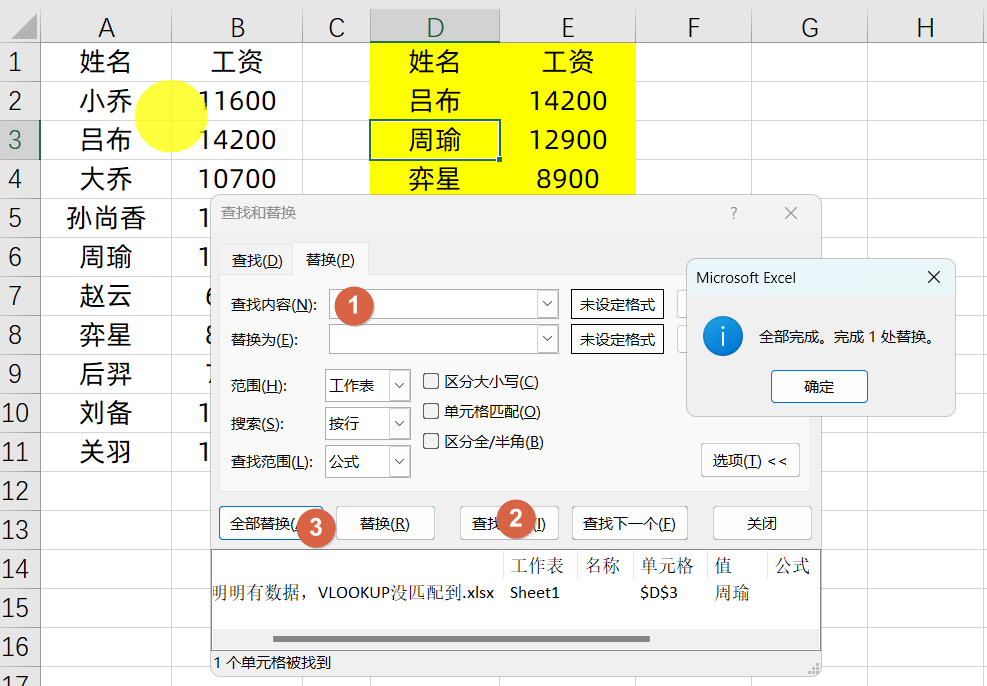Select cell A4 containing 大乔

pos(106,179)
